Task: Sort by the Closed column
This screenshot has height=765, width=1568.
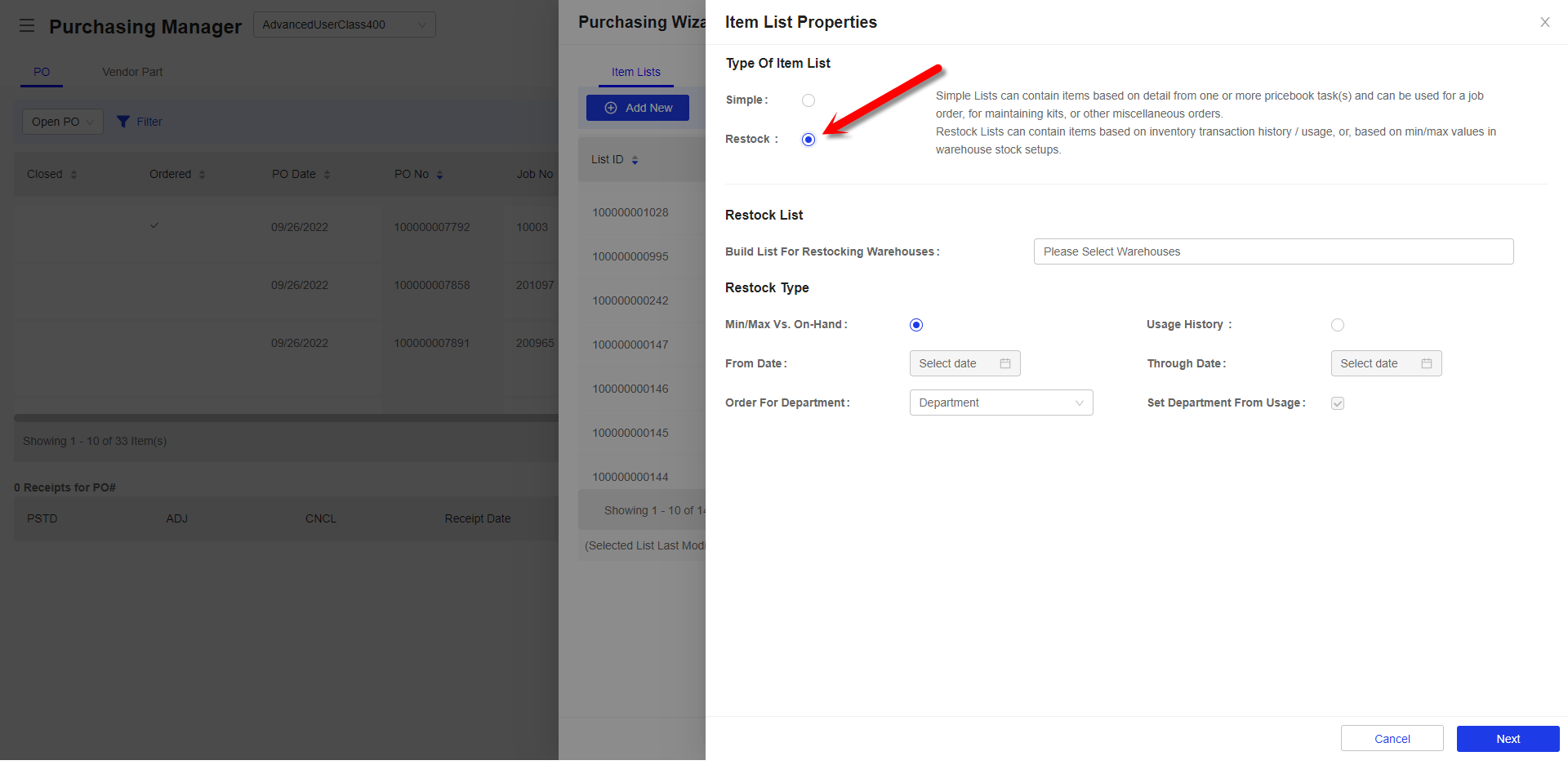Action: tap(73, 174)
